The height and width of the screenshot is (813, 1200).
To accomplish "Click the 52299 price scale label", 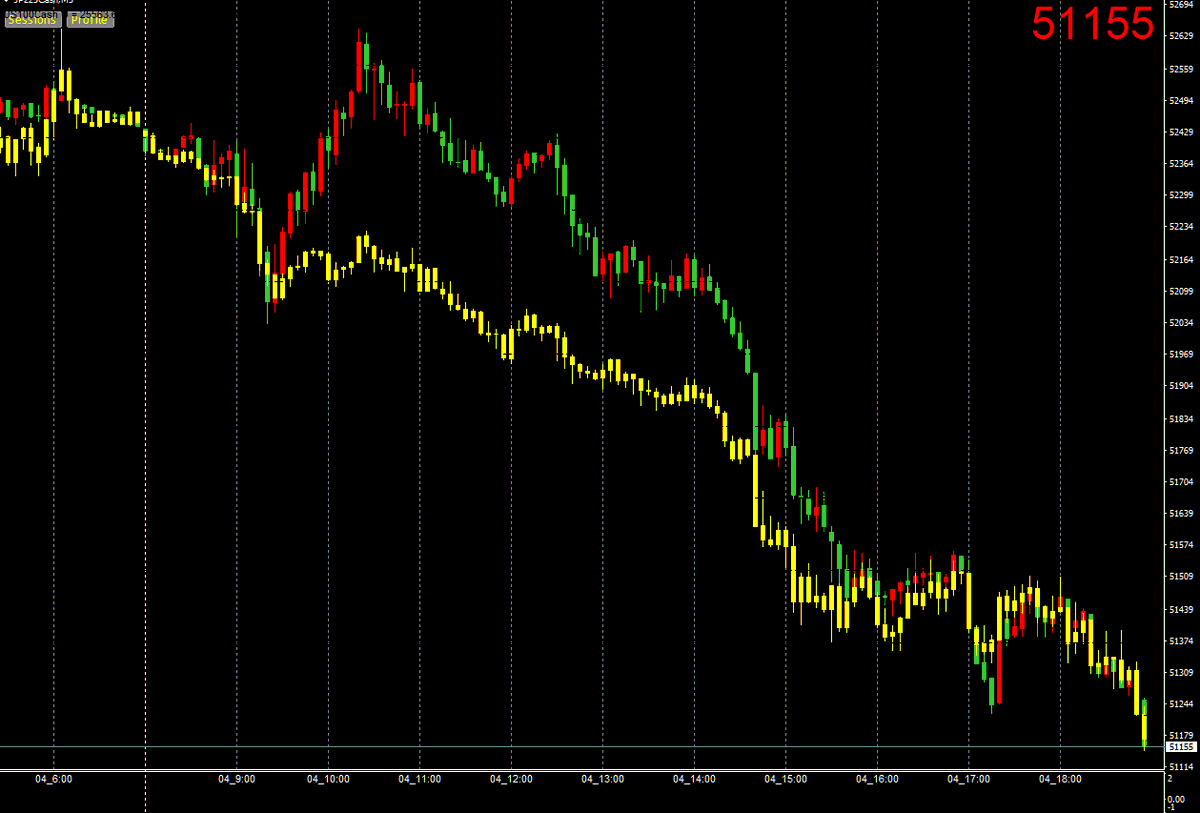I will pos(1181,196).
